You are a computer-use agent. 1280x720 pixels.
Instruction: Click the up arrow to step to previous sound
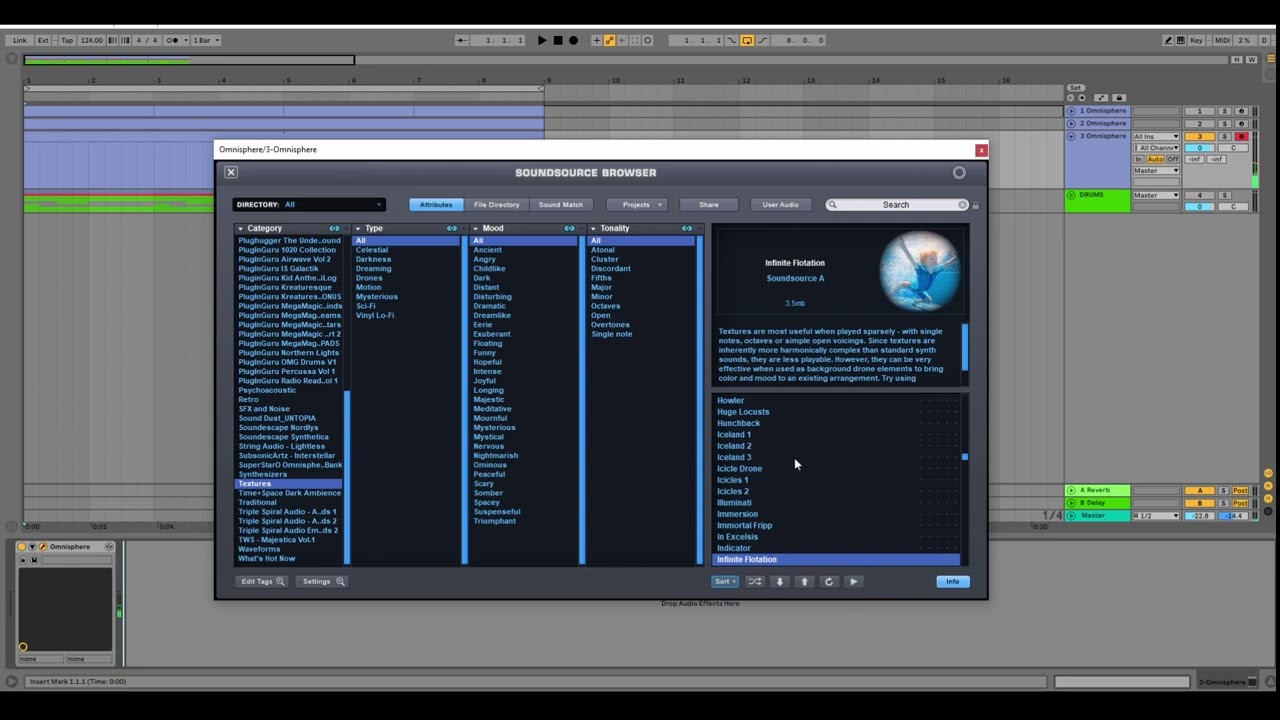(x=804, y=581)
